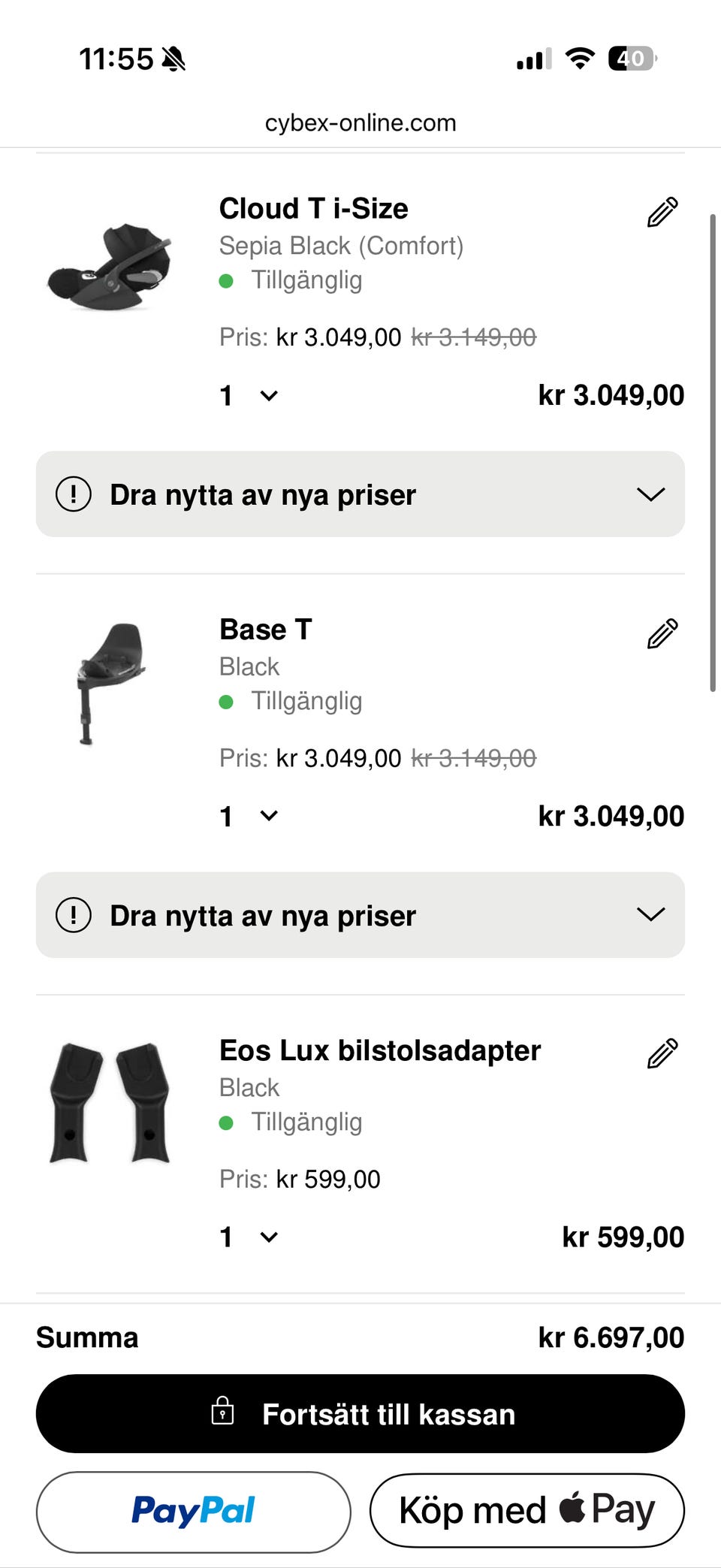This screenshot has height=1568, width=721.
Task: Edit the Cloud T i-Size cart item
Action: (662, 213)
